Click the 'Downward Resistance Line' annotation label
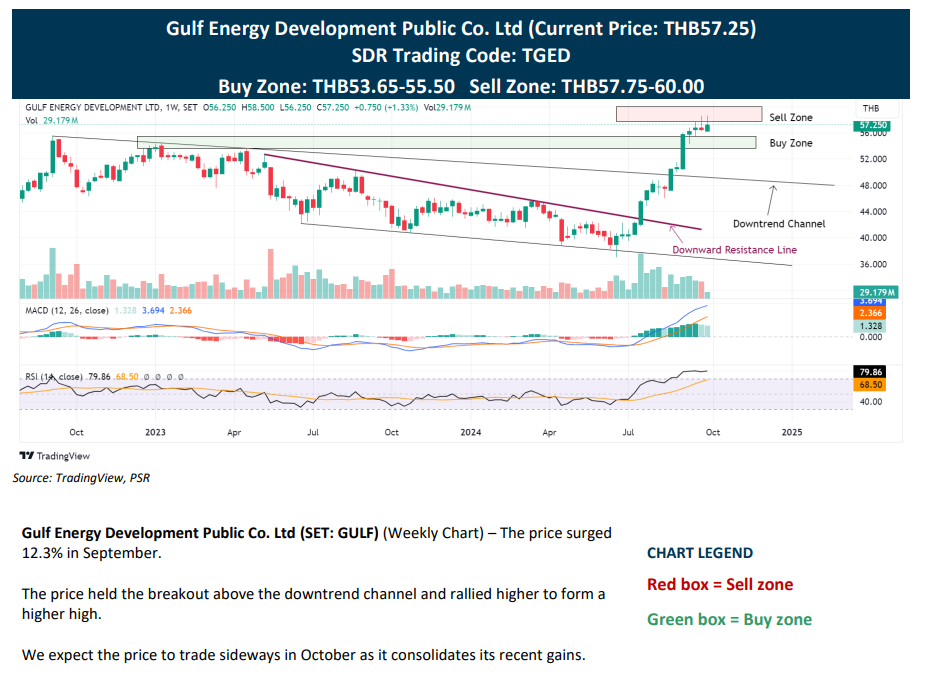The height and width of the screenshot is (687, 925). pos(734,249)
